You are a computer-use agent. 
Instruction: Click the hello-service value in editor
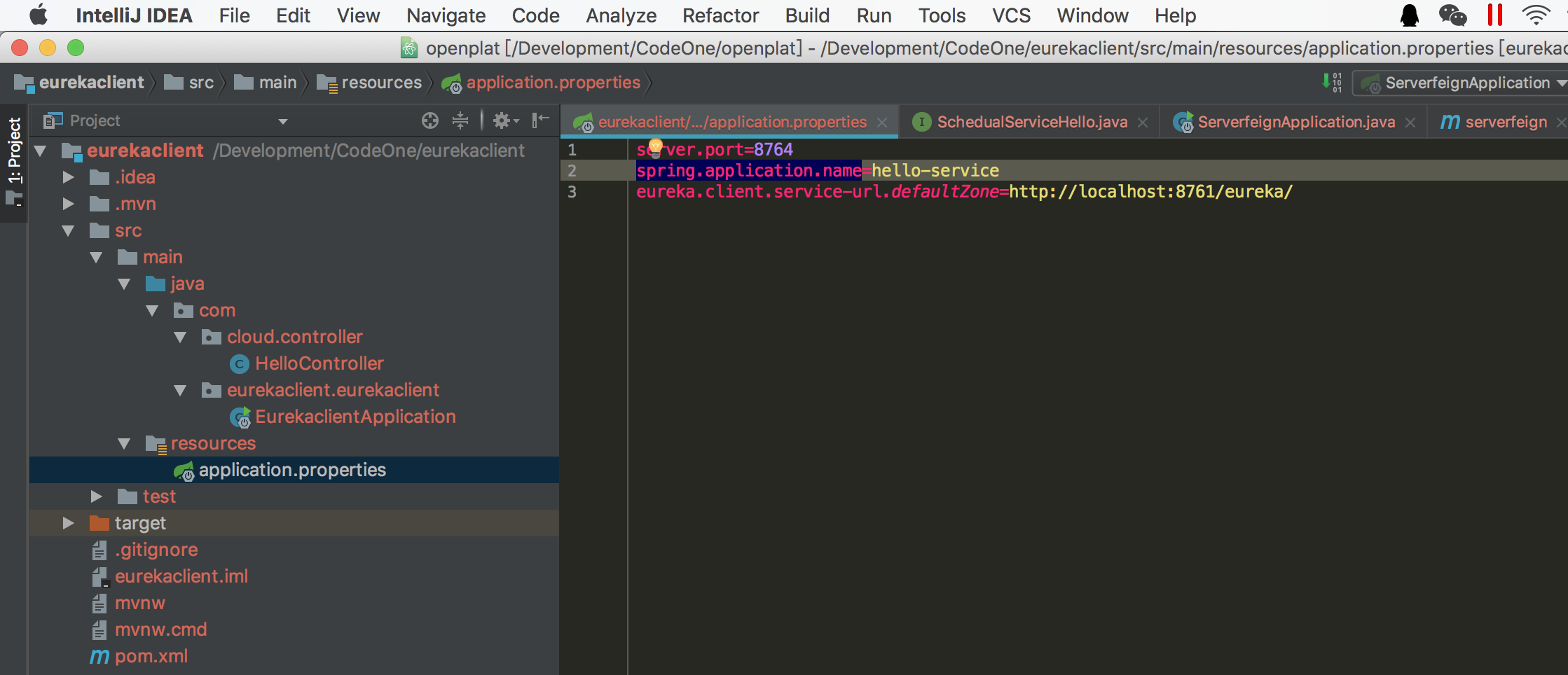click(935, 171)
